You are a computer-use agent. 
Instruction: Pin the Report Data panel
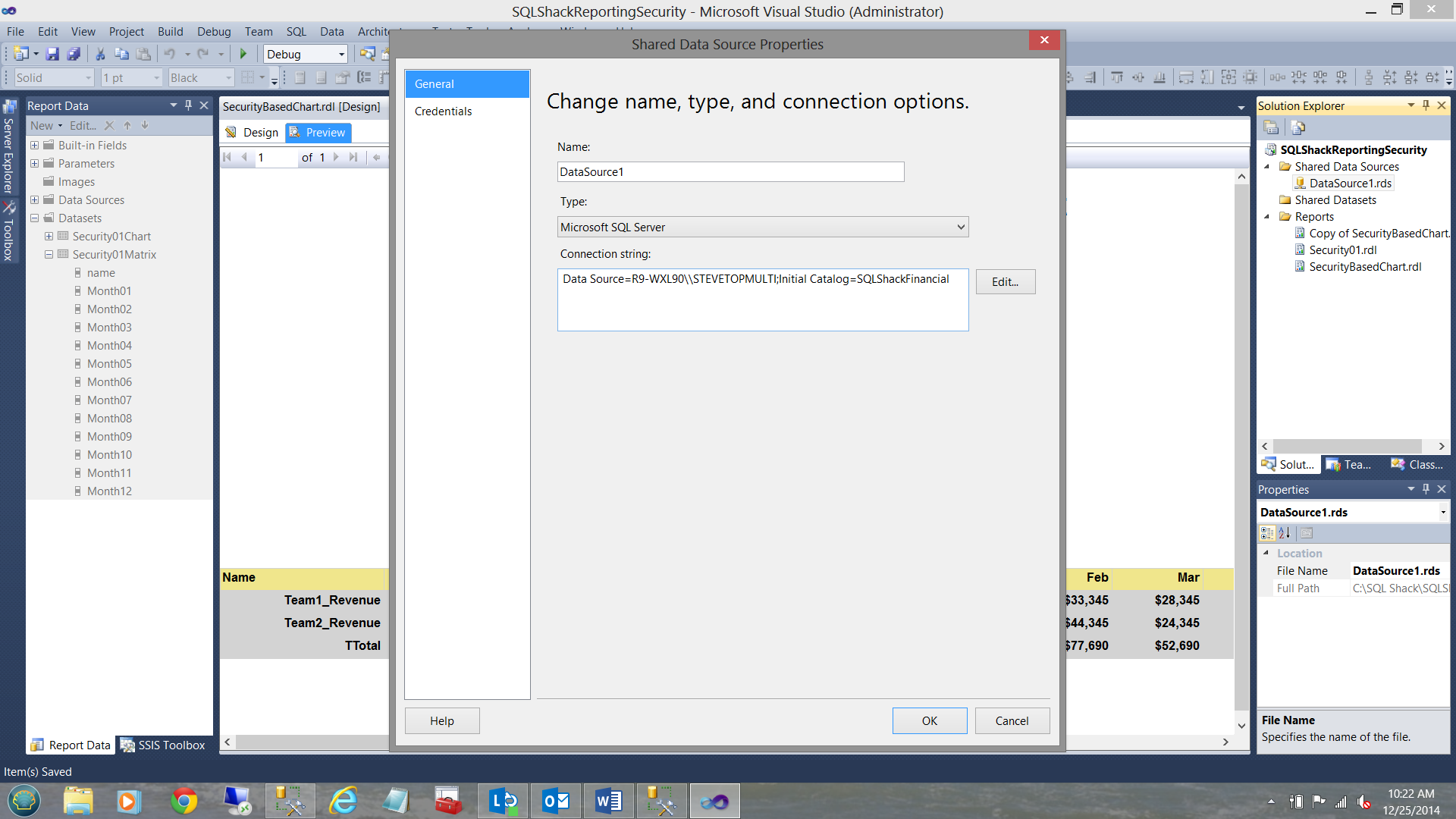188,105
